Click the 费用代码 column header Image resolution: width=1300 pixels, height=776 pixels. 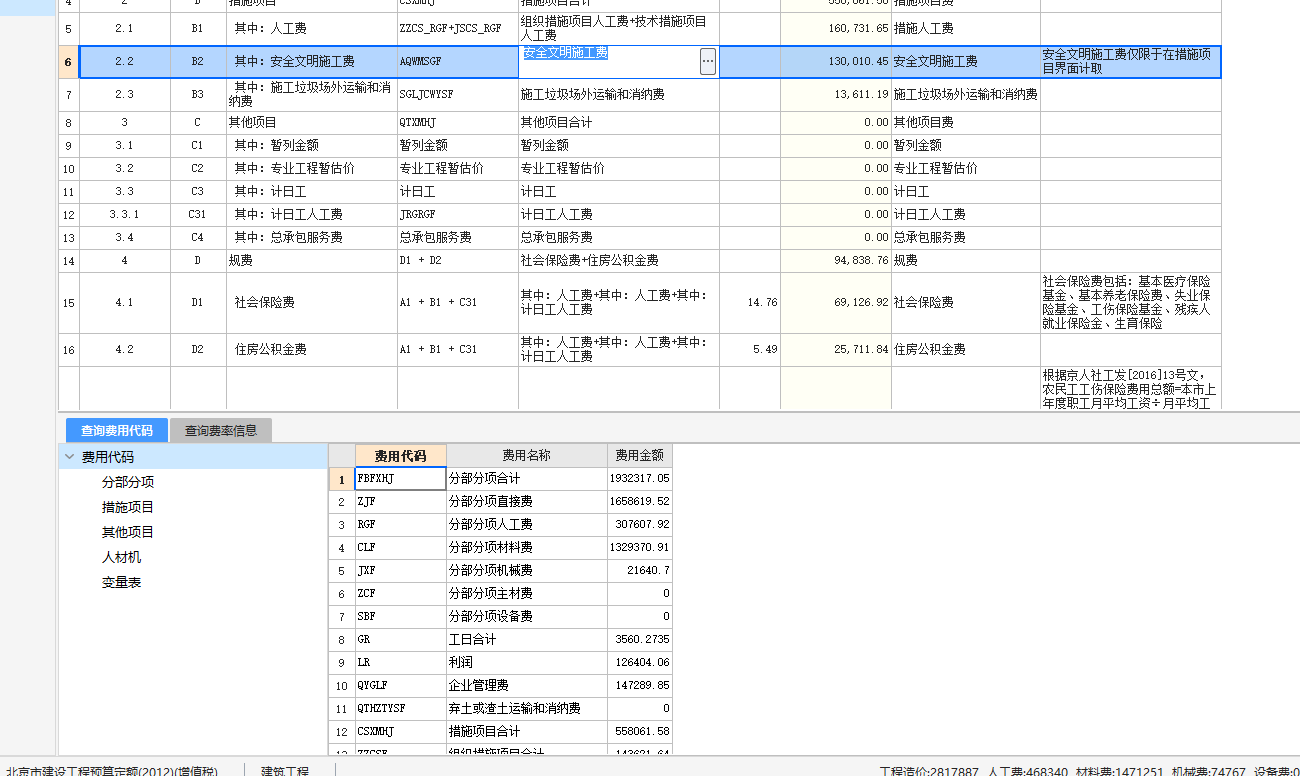pos(400,455)
